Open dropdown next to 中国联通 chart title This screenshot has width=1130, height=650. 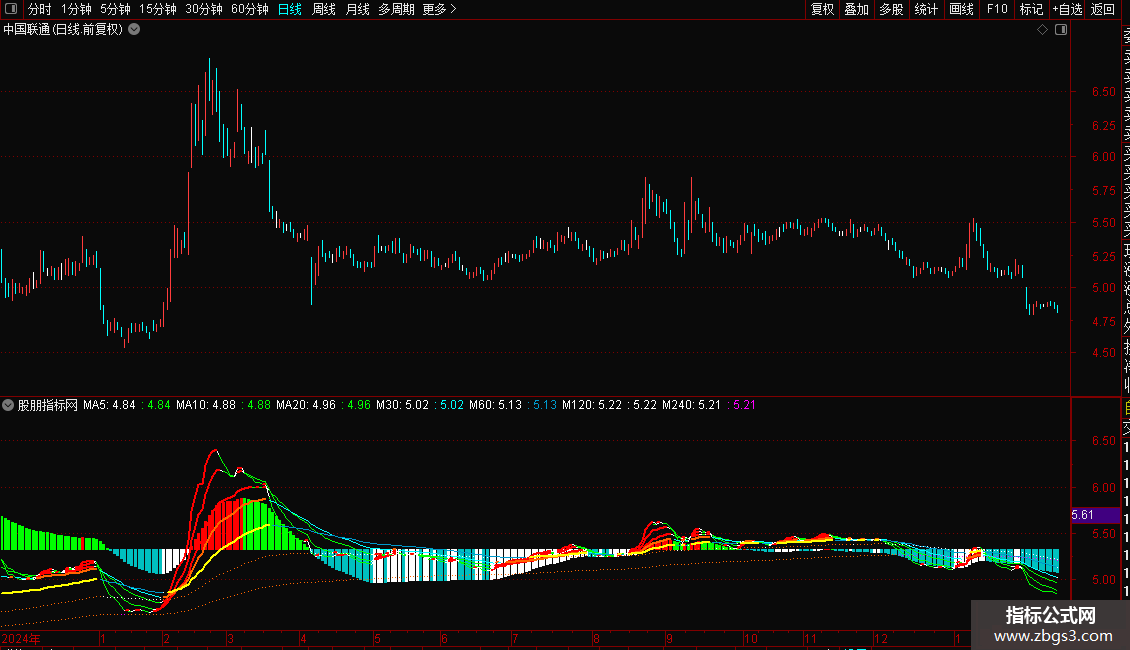(x=134, y=30)
